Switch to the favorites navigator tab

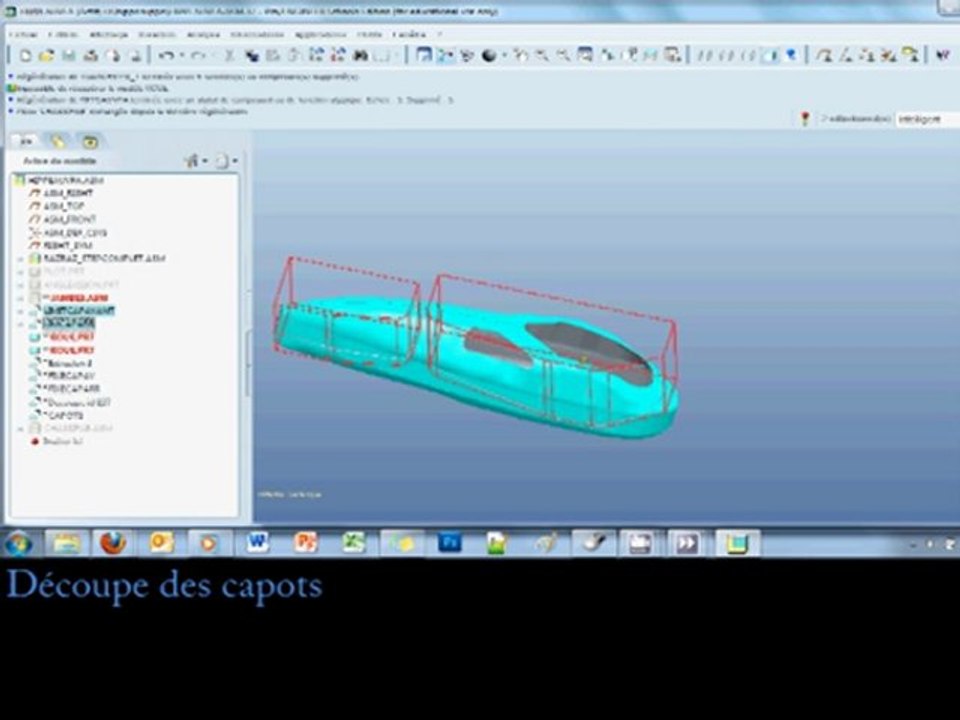(x=90, y=141)
